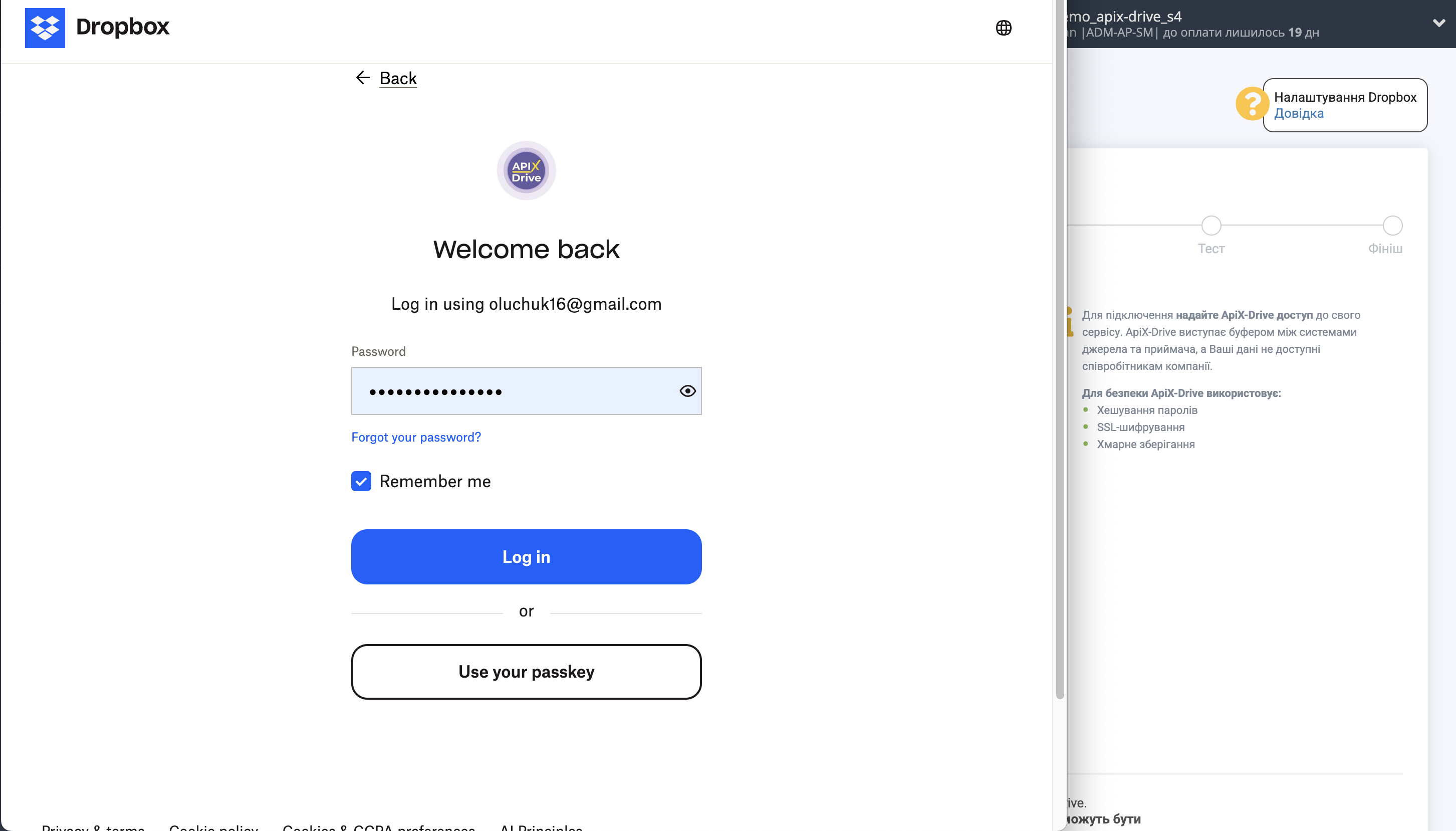
Task: Uncheck the Remember me checkbox
Action: (361, 481)
